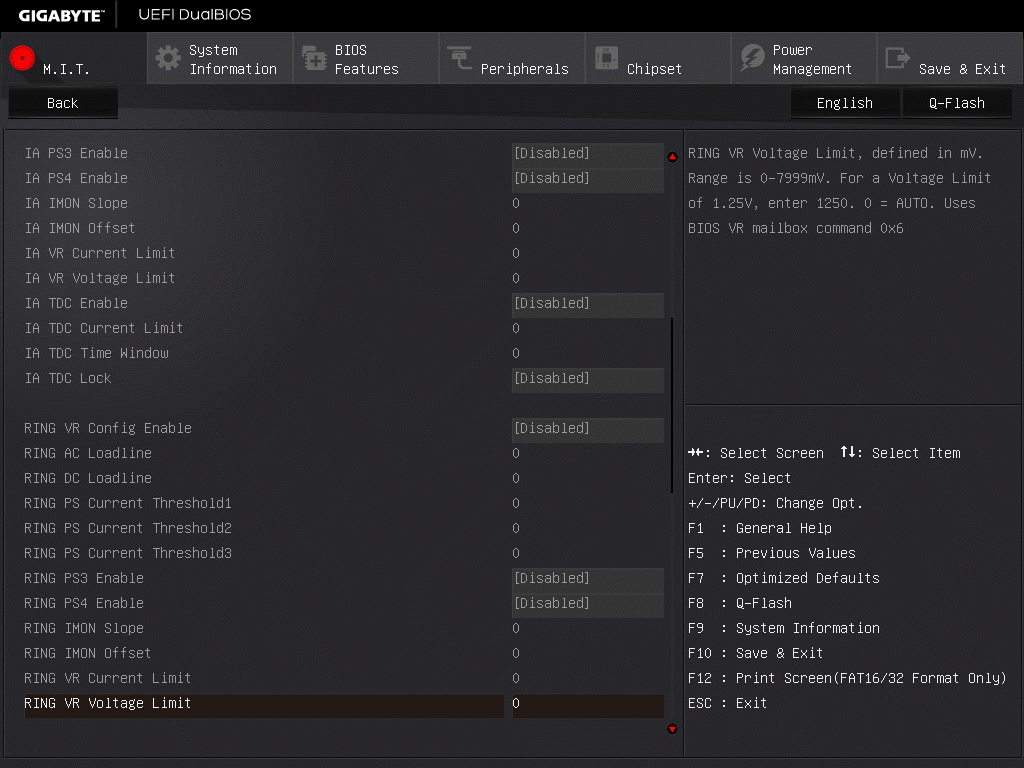This screenshot has height=768, width=1024.
Task: Select the RING PS3 Enable label
Action: 84,579
